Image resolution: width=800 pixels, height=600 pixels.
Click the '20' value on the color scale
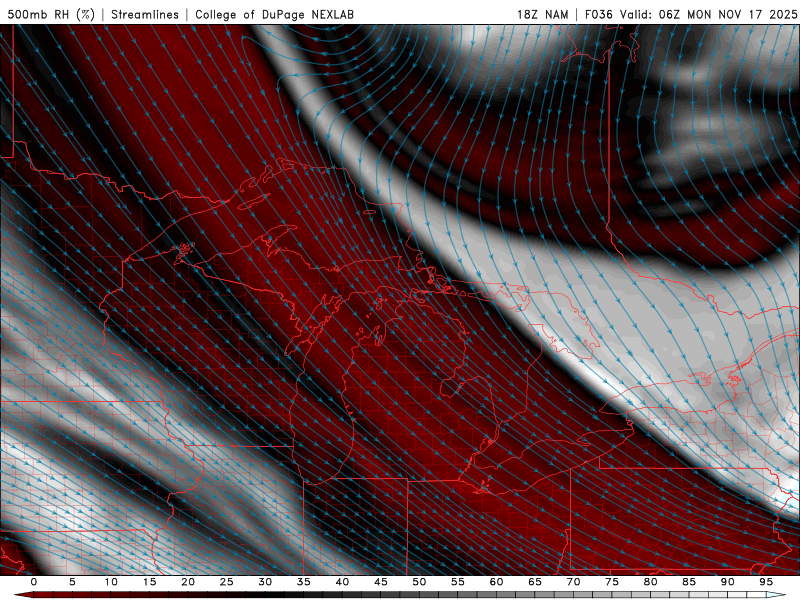pos(188,582)
